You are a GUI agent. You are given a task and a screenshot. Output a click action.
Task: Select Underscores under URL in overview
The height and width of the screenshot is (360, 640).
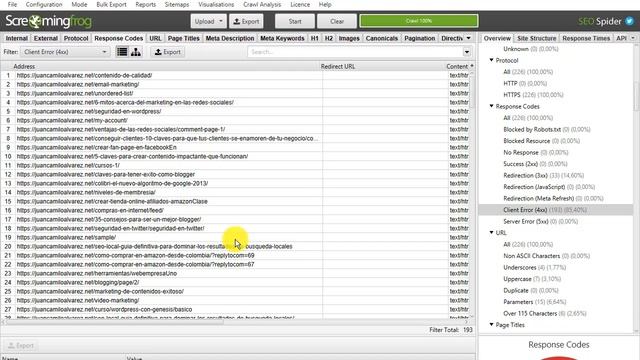click(x=535, y=267)
